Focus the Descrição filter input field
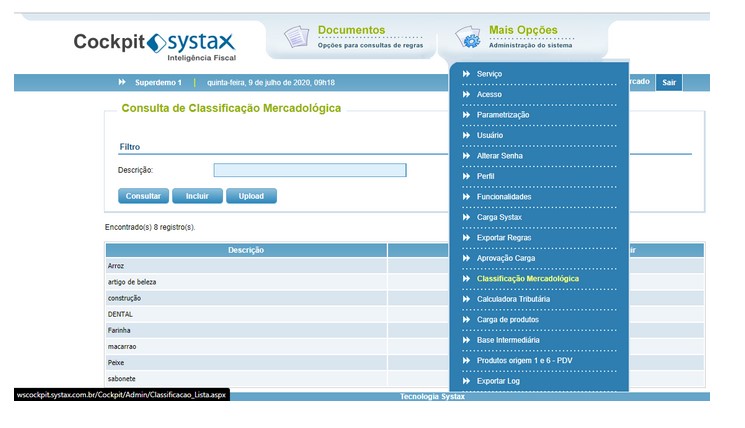 [310, 170]
